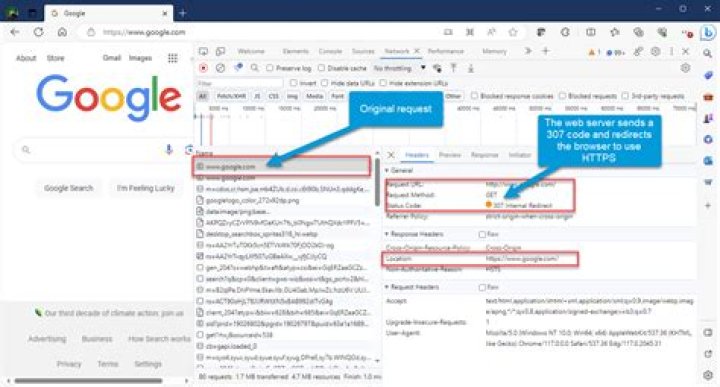Toggle DevTools inspect element icon

(x=203, y=51)
